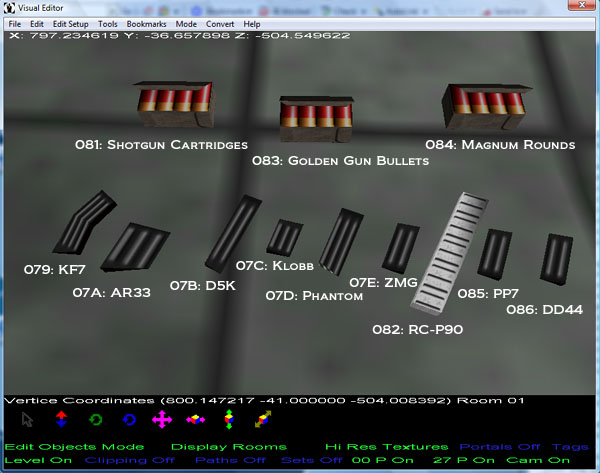Click the '07C: Klobb' label
The height and width of the screenshot is (473, 600).
[x=275, y=266]
